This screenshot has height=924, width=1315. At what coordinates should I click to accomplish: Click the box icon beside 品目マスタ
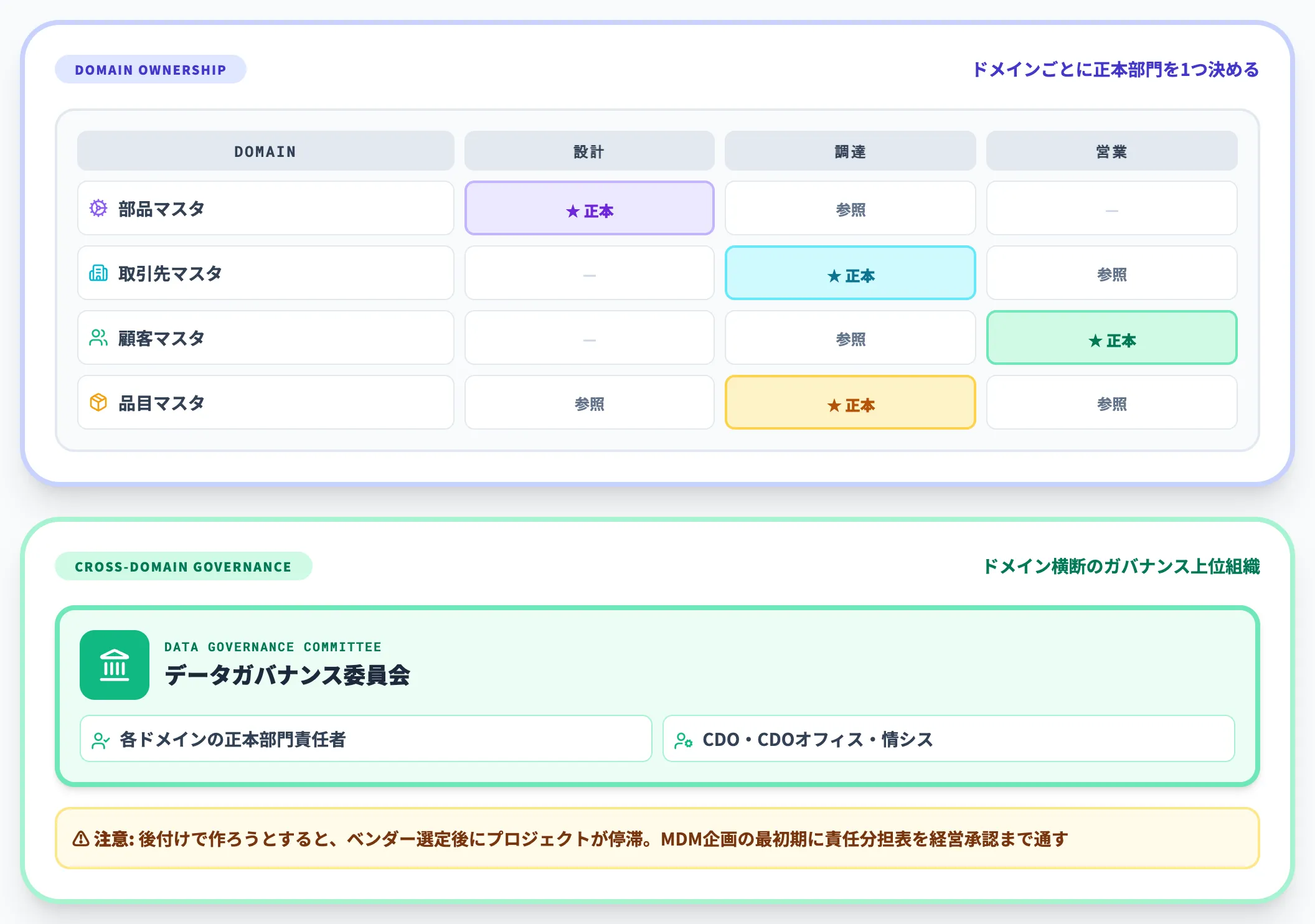pyautogui.click(x=98, y=402)
